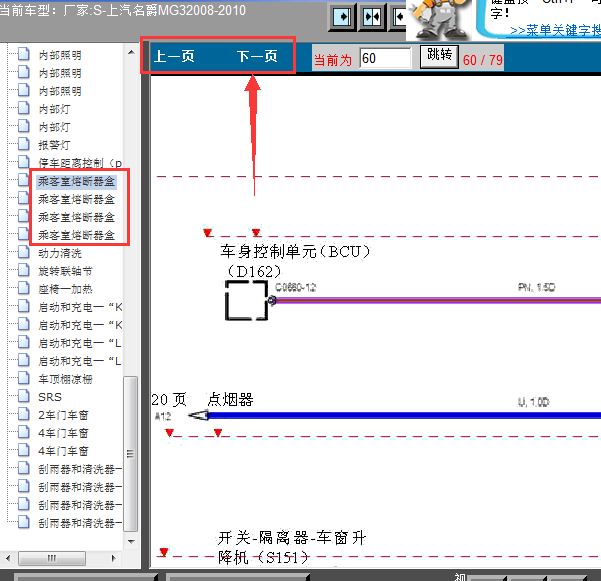601x581 pixels.
Task: Click the tree panel scroll-down arrow
Action: coord(131,542)
